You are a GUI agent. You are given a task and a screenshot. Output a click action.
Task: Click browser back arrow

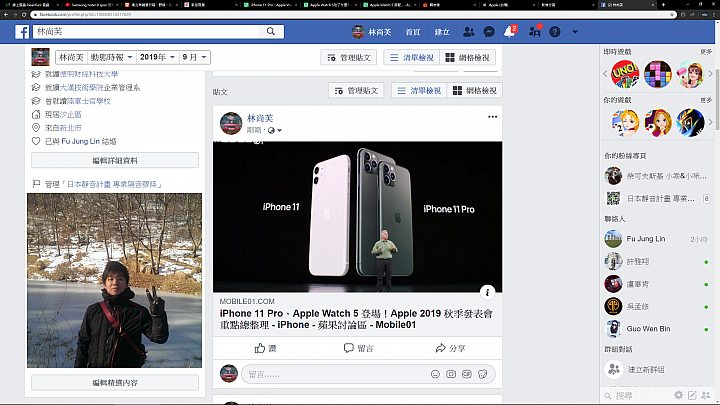point(6,15)
